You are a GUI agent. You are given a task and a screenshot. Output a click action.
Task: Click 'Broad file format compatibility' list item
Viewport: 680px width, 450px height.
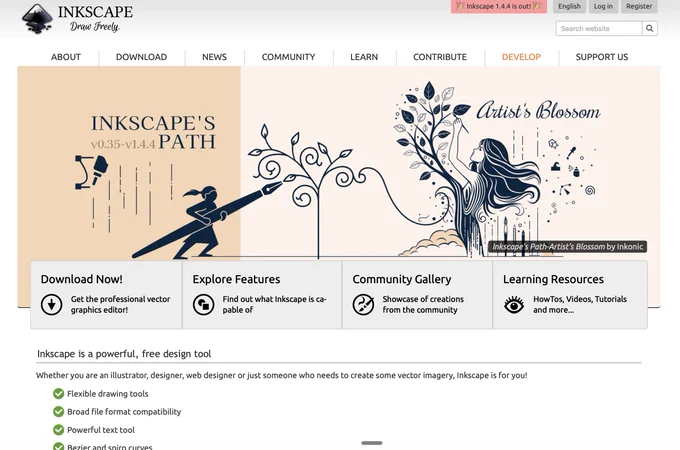tap(124, 412)
